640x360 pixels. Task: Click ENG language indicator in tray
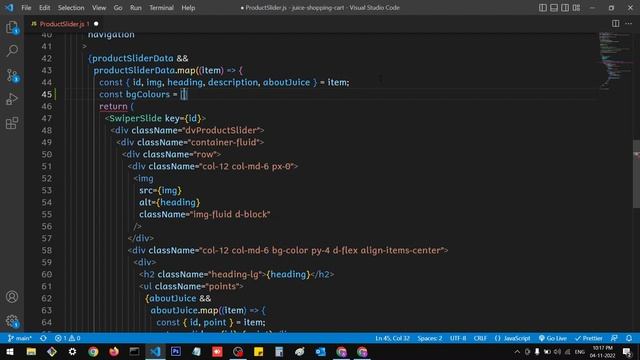[580, 351]
